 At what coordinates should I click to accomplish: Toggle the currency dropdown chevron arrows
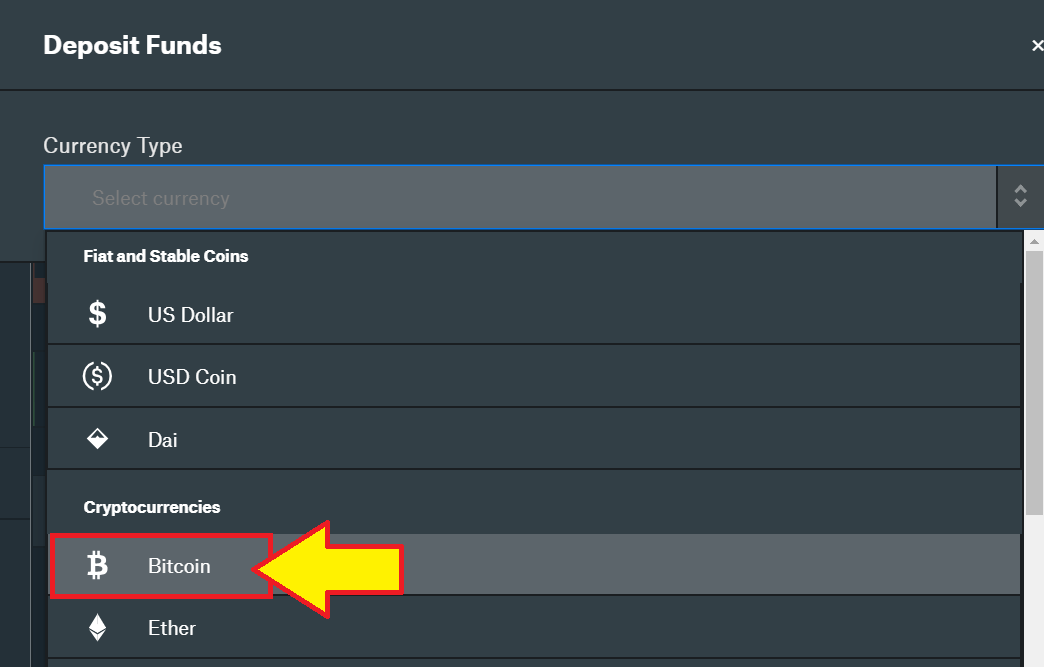(x=1020, y=196)
